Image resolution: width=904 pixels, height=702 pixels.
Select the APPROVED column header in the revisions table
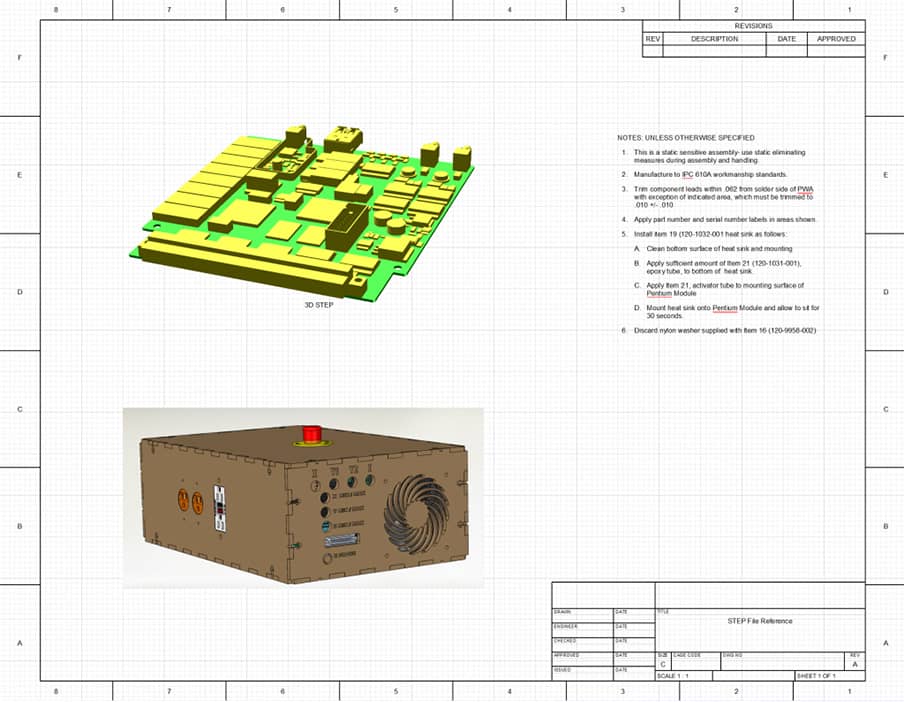click(836, 39)
